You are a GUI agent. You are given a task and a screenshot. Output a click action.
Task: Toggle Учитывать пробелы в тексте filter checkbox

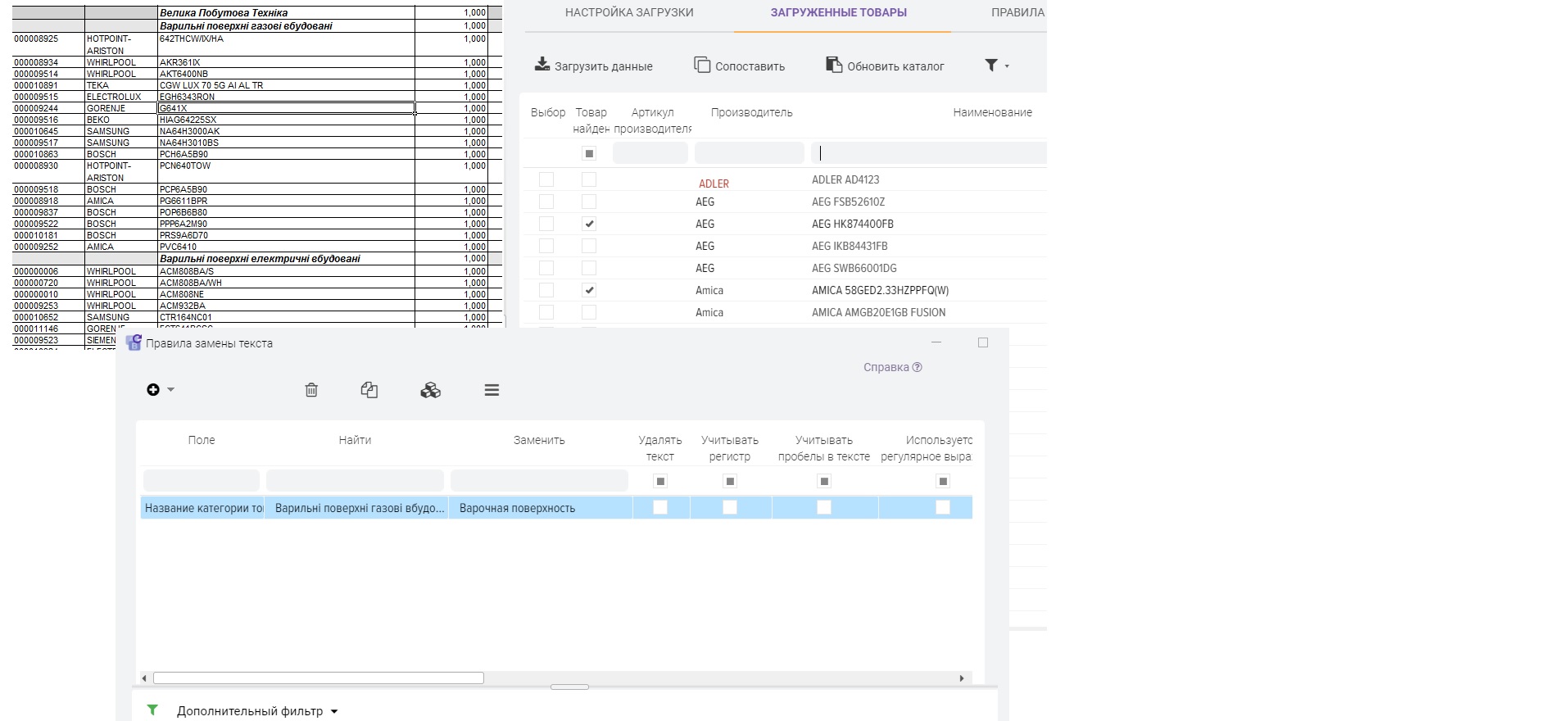(824, 481)
